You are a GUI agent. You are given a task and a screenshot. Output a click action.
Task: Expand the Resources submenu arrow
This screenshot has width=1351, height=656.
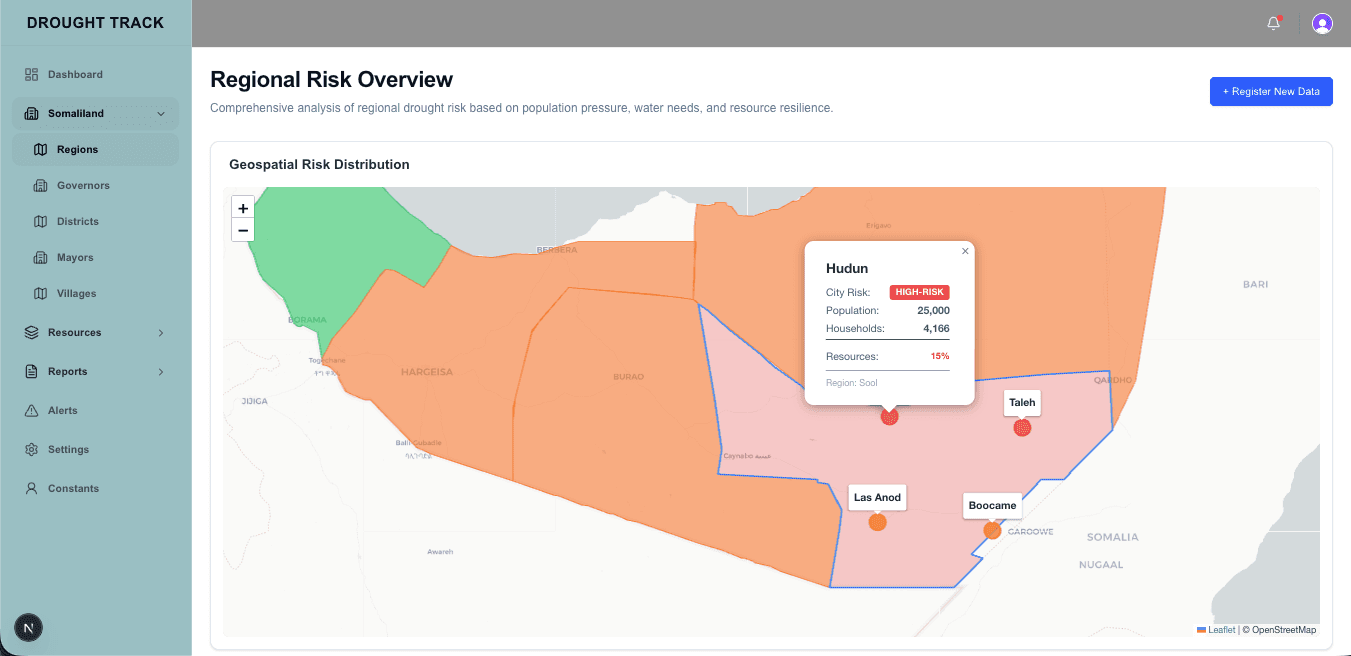point(161,333)
